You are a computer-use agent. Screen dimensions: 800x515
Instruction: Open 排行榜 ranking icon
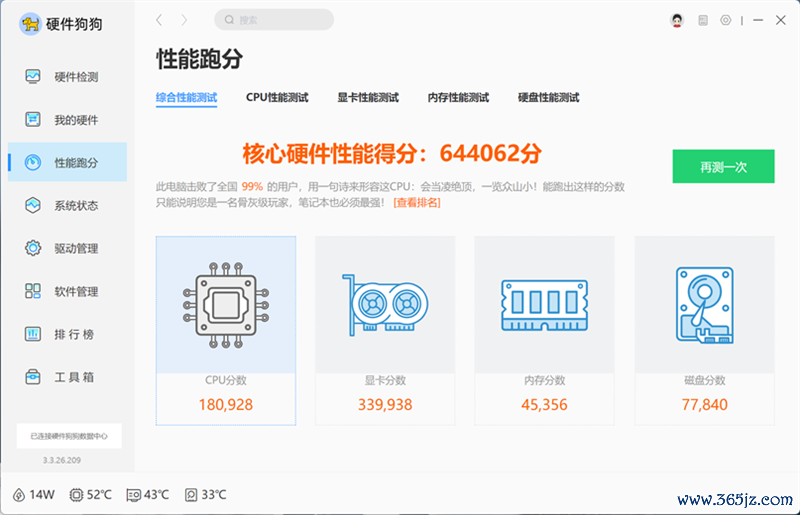tap(33, 334)
